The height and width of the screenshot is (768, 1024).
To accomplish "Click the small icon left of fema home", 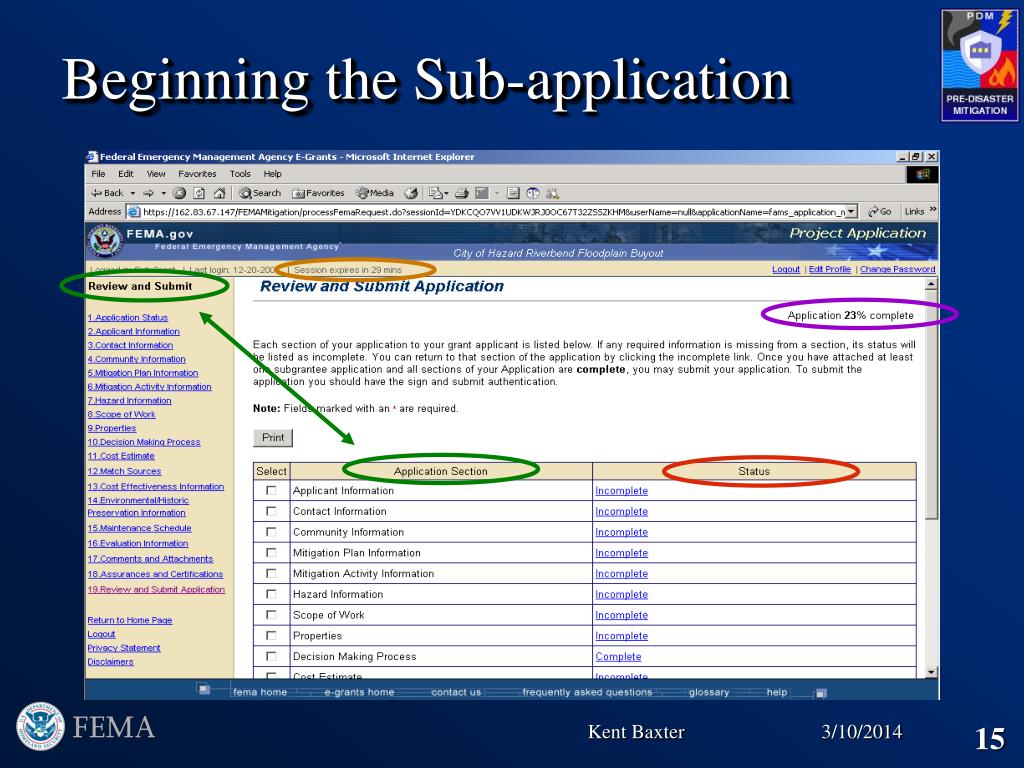I will coord(204,689).
